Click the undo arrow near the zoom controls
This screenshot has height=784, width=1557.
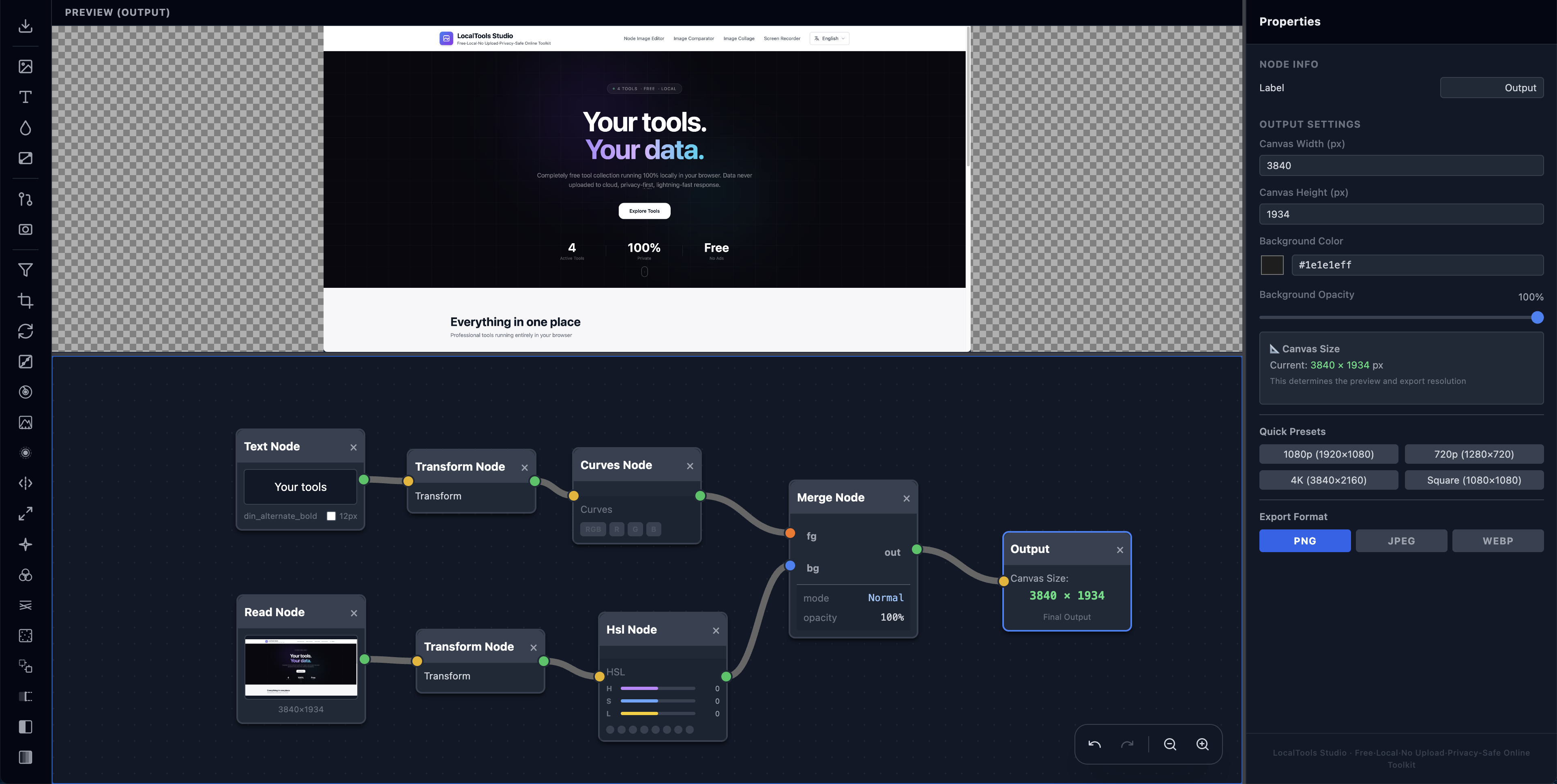tap(1095, 744)
